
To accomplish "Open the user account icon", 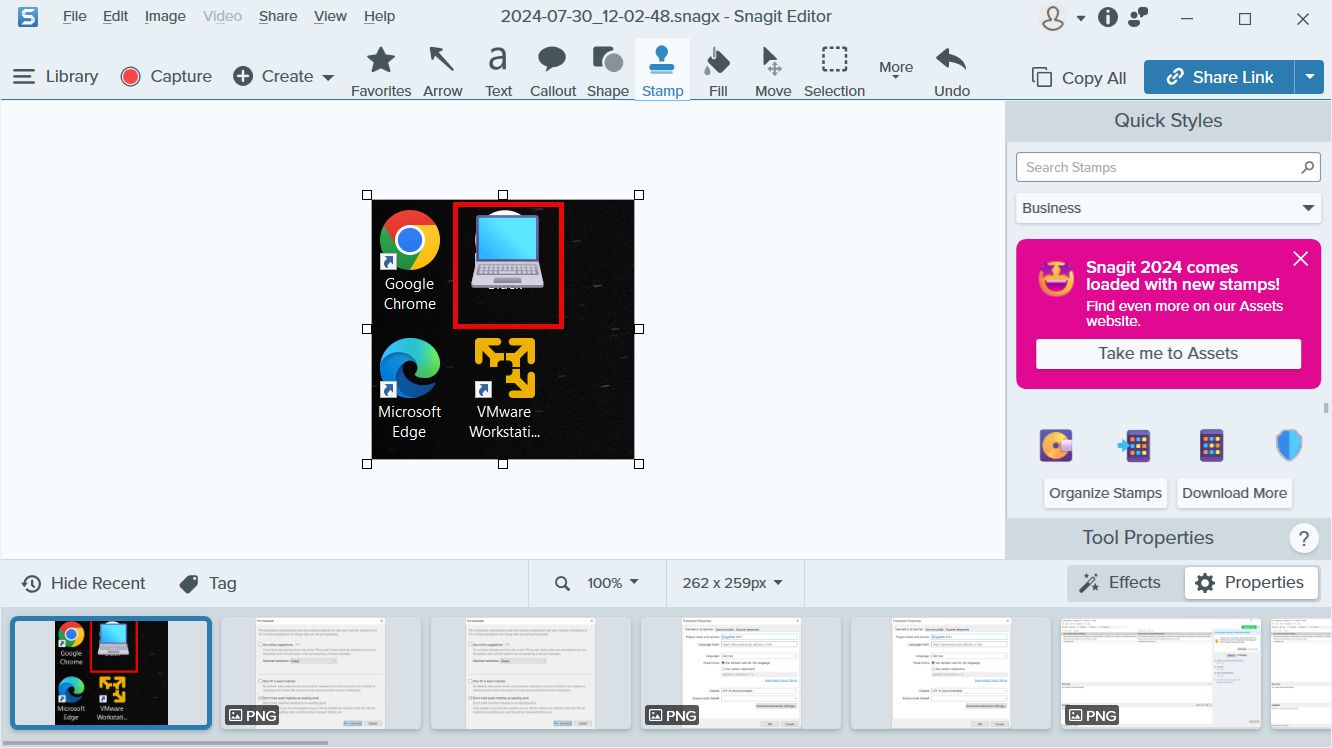I will click(1052, 18).
